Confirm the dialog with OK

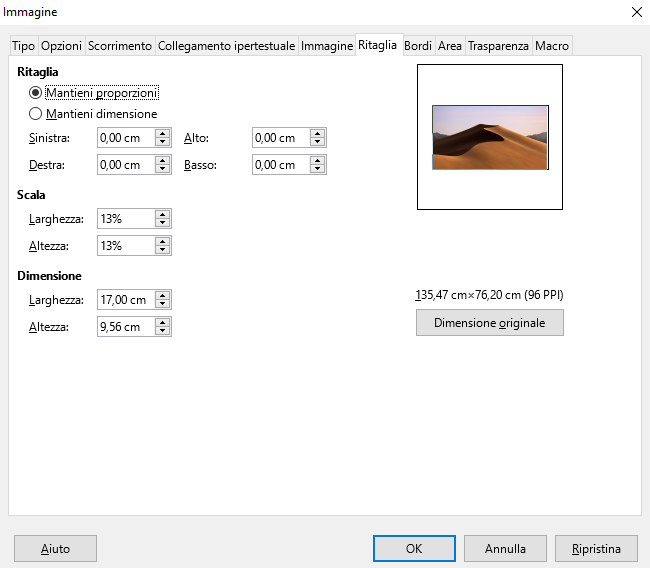point(414,549)
